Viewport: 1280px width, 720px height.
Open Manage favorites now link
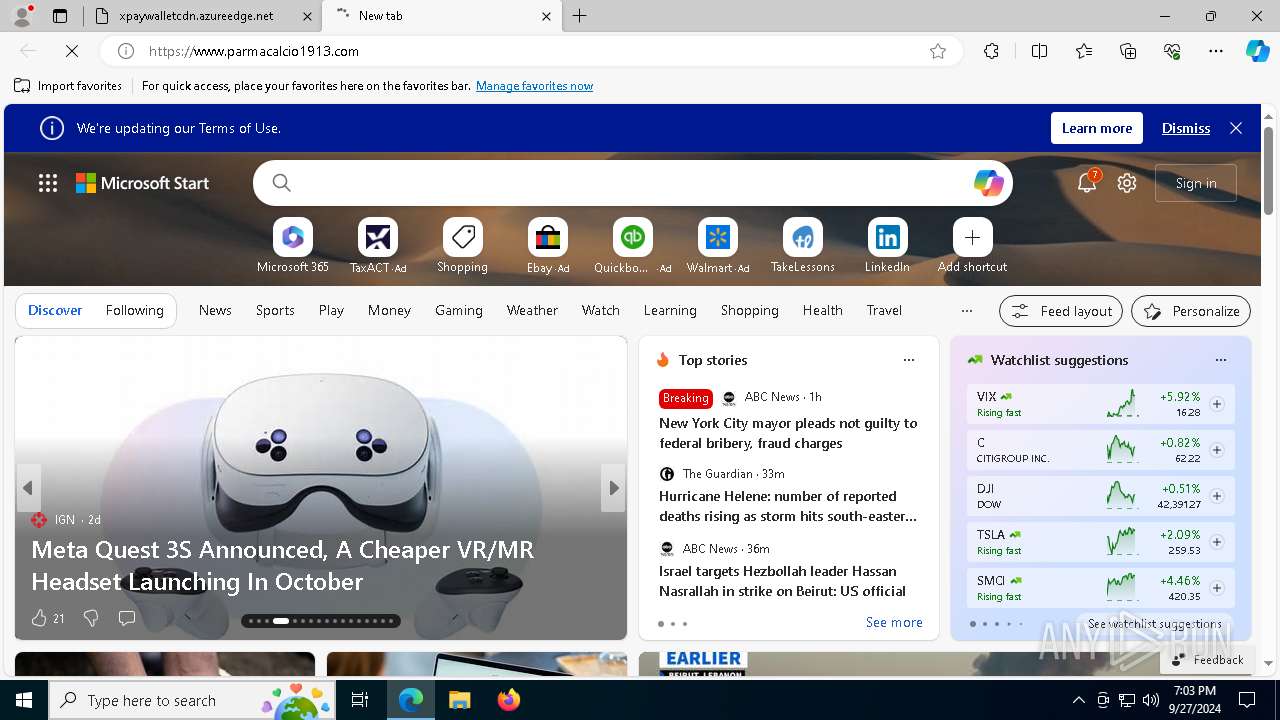coord(535,86)
